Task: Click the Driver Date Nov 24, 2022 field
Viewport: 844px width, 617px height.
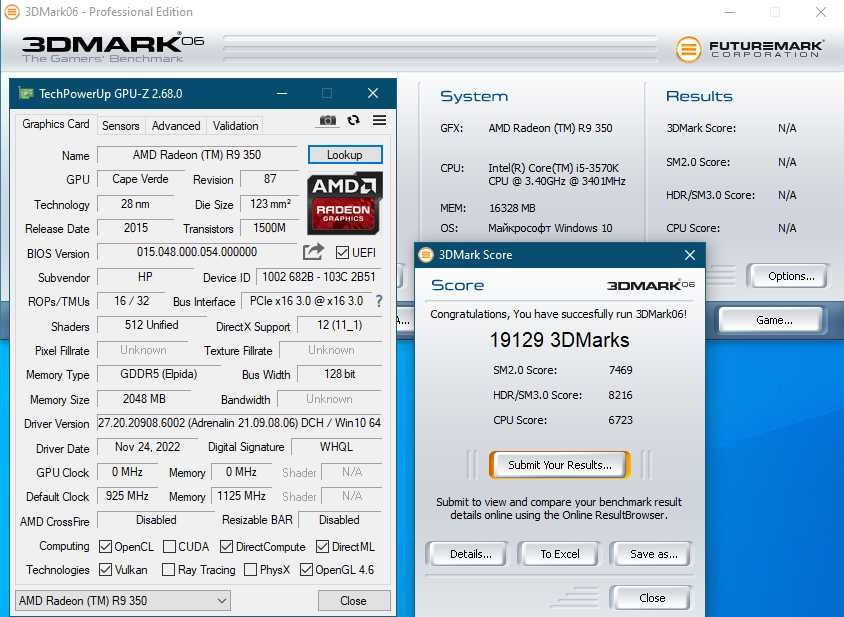Action: (147, 447)
